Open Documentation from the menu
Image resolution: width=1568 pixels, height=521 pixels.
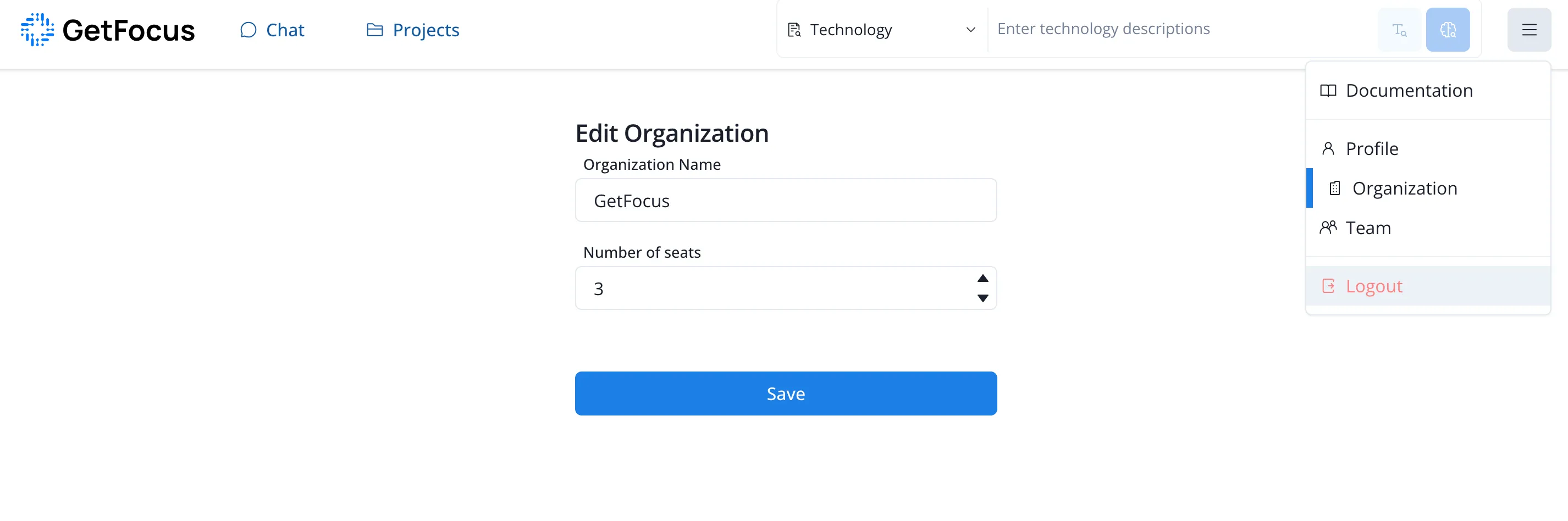click(x=1427, y=91)
